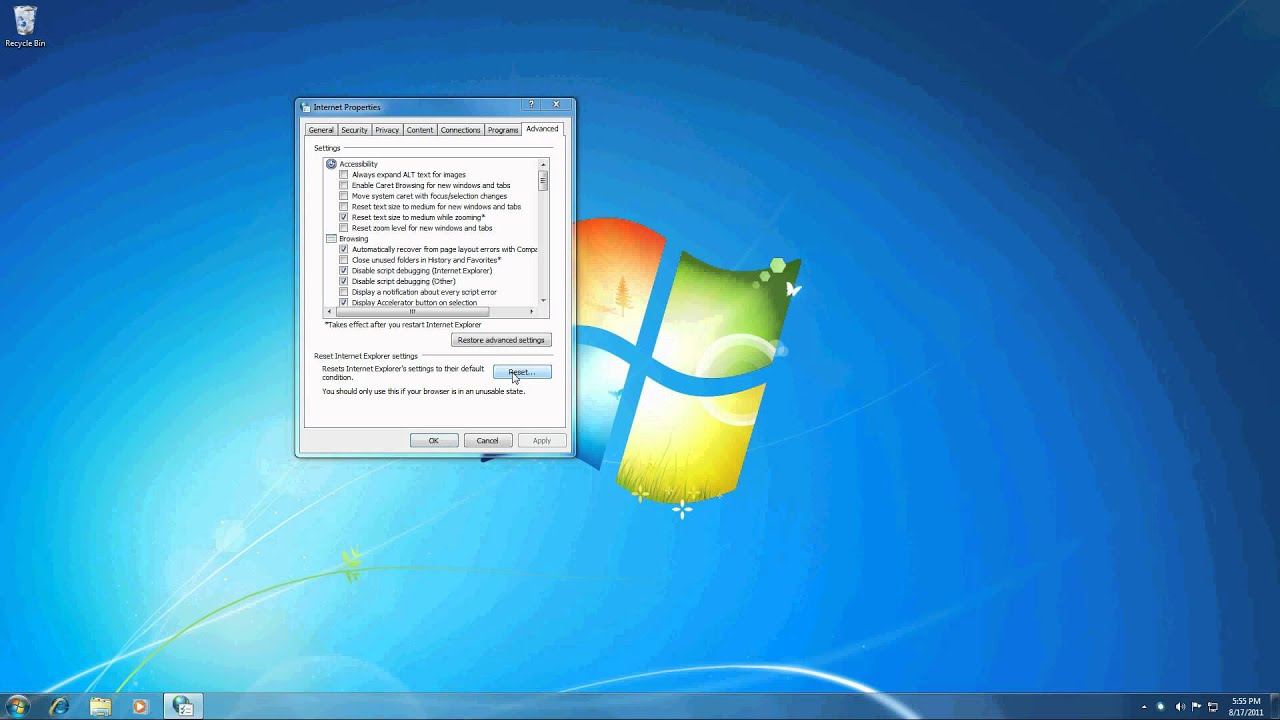
Task: Click the volume speaker tray icon
Action: coord(1179,707)
